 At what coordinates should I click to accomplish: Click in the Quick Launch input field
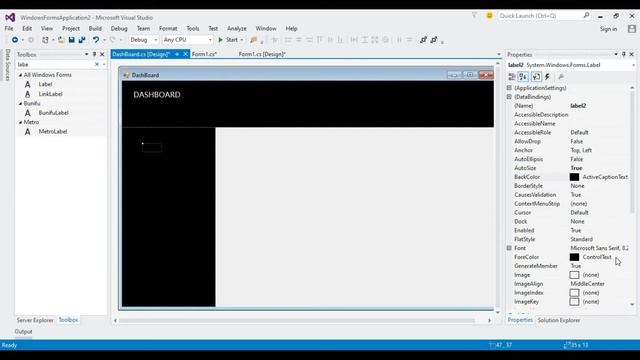pos(540,16)
